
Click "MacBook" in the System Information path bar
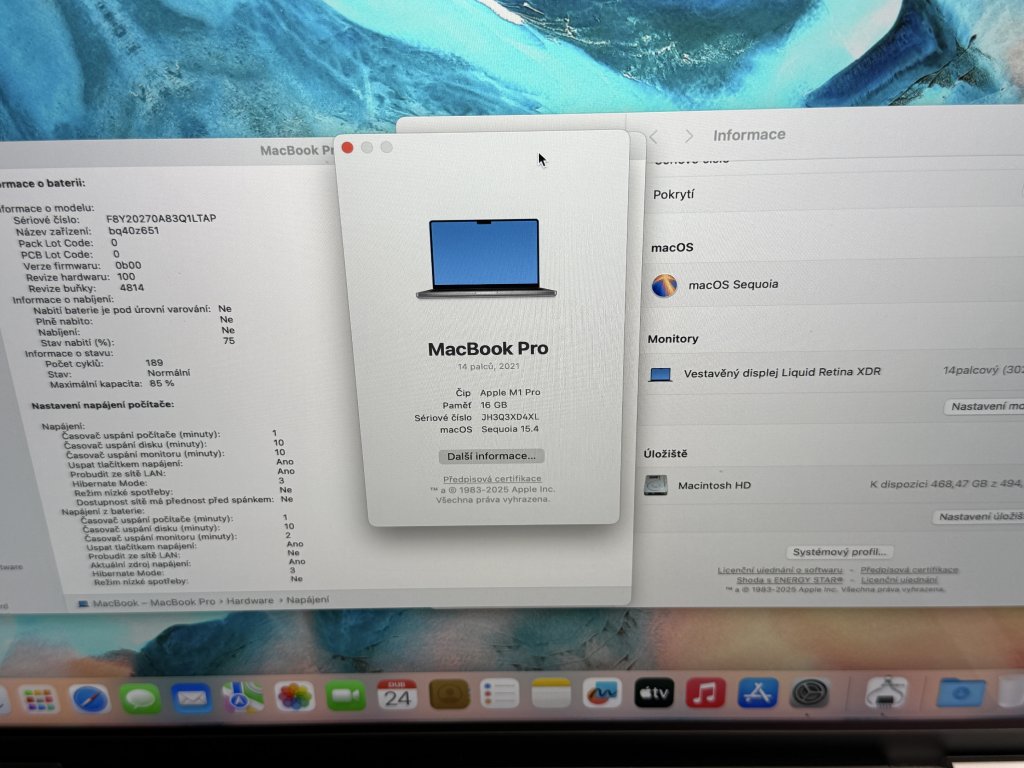(115, 603)
